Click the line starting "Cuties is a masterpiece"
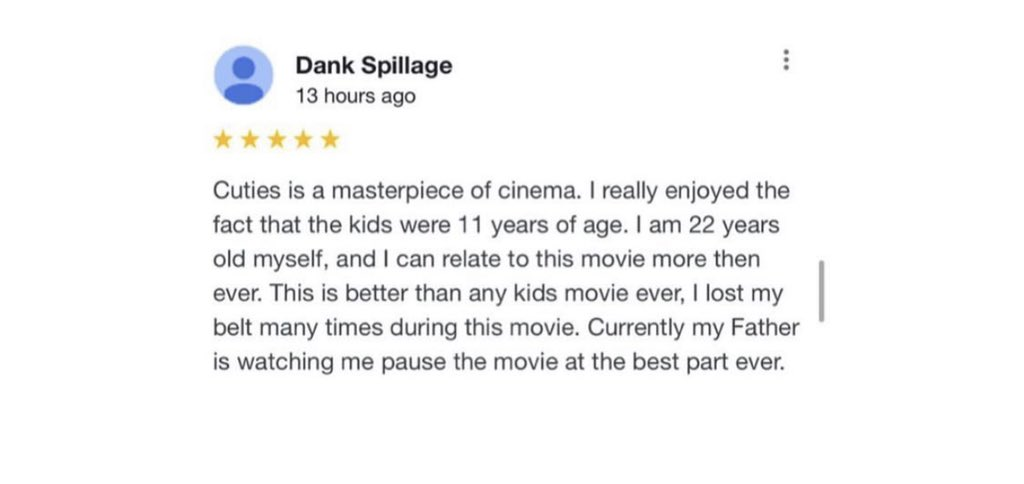 [x=502, y=191]
